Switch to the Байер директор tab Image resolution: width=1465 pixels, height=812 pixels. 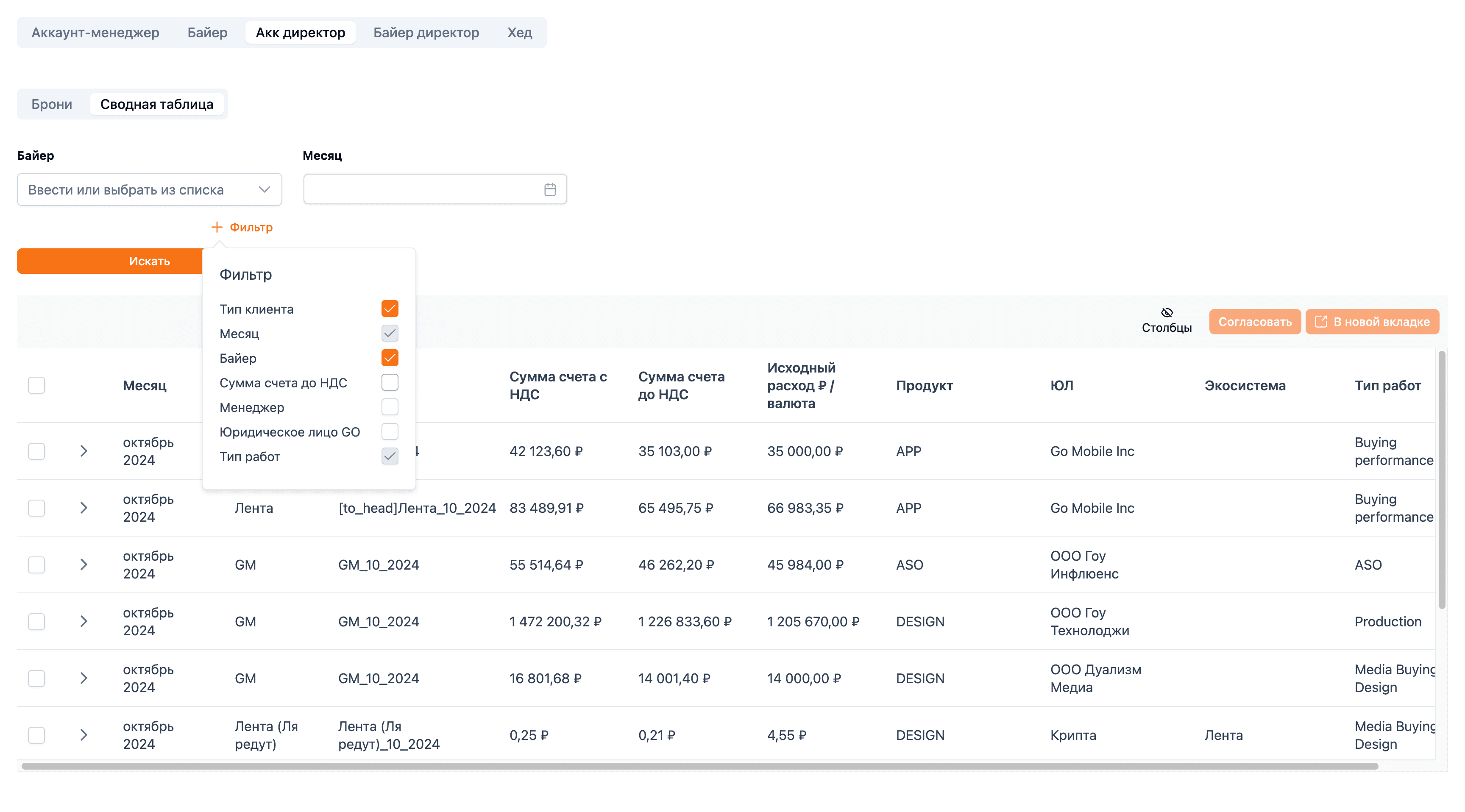click(426, 32)
